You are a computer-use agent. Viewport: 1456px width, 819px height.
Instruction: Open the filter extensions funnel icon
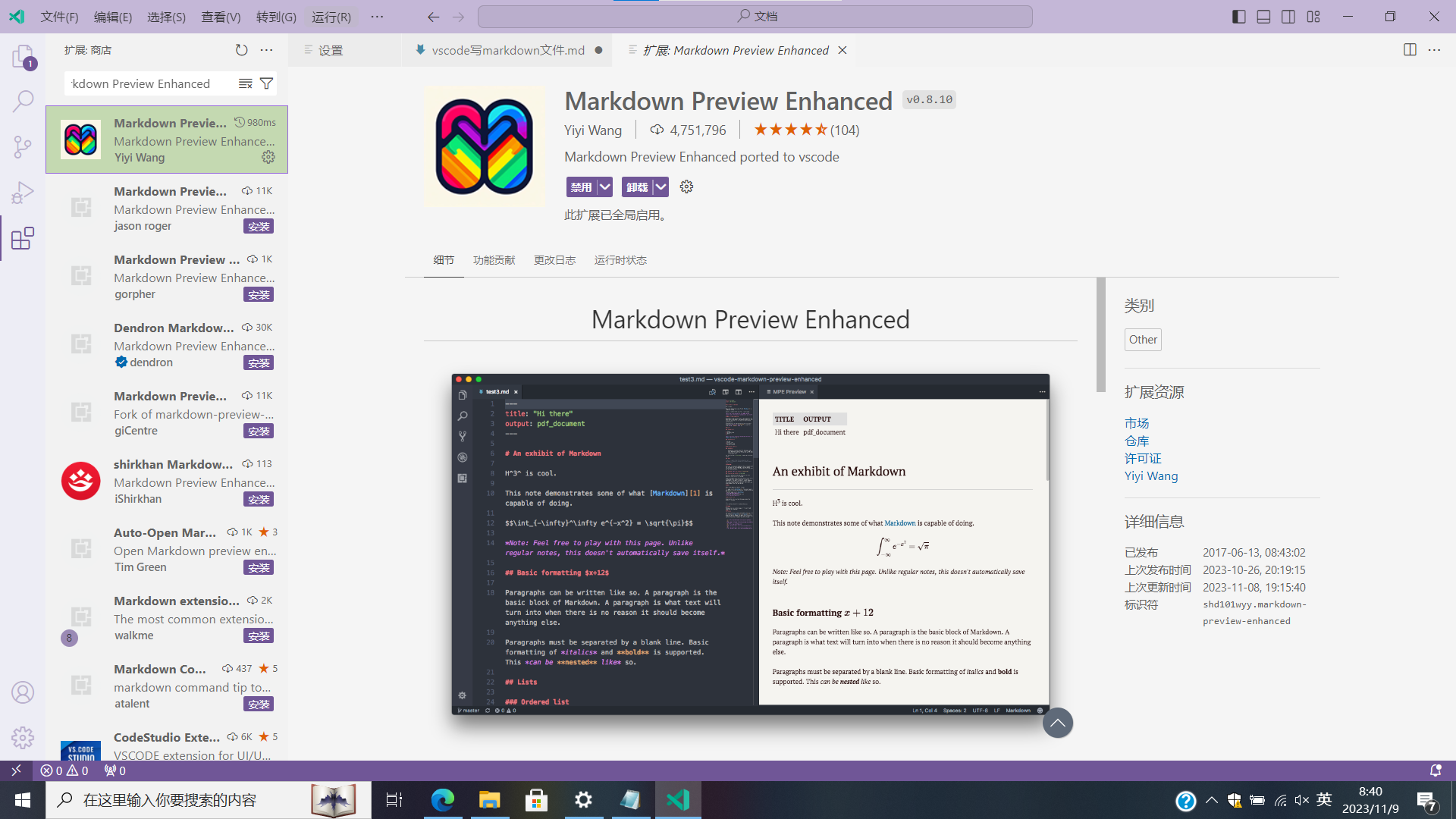266,83
